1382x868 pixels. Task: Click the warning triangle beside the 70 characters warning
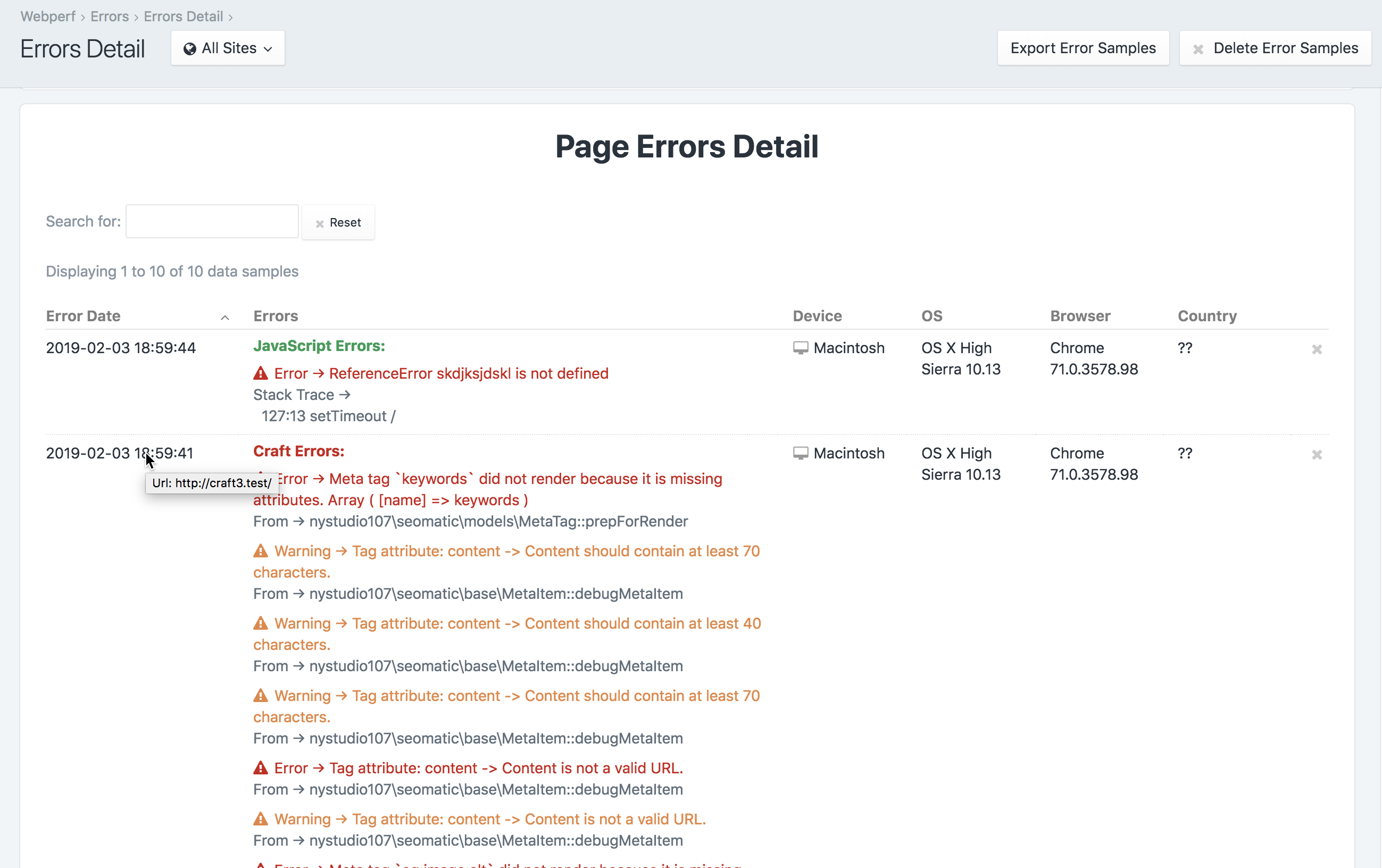click(x=261, y=551)
